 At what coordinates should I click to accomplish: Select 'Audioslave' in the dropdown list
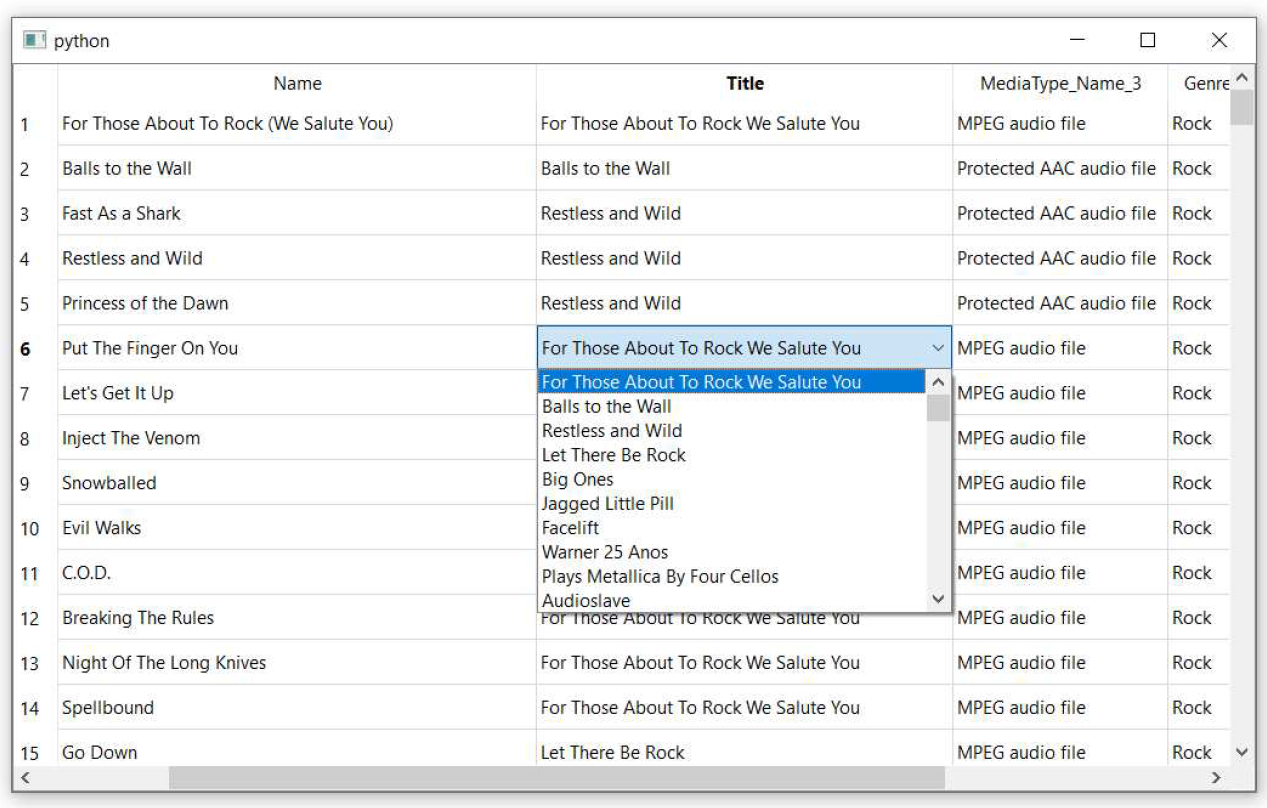pyautogui.click(x=732, y=600)
